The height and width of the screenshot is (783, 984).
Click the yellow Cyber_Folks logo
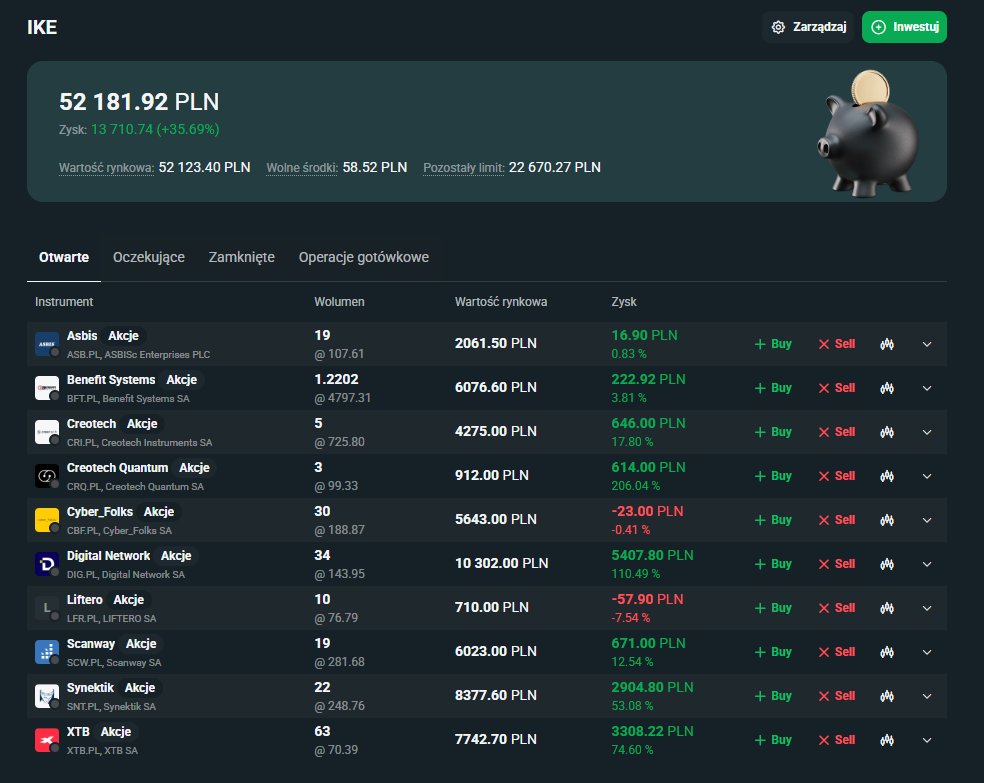point(47,519)
